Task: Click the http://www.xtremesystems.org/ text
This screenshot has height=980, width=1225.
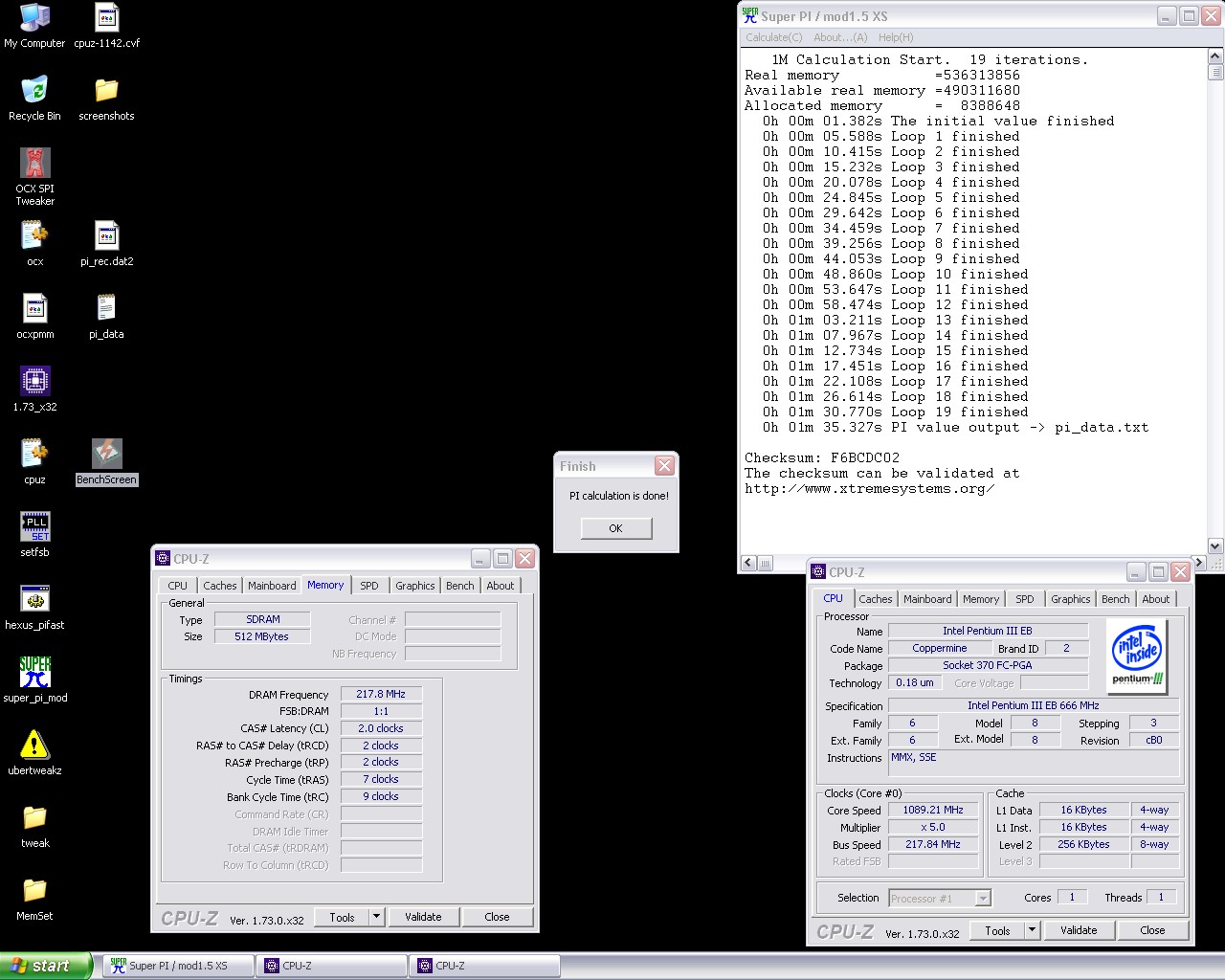Action: (870, 488)
